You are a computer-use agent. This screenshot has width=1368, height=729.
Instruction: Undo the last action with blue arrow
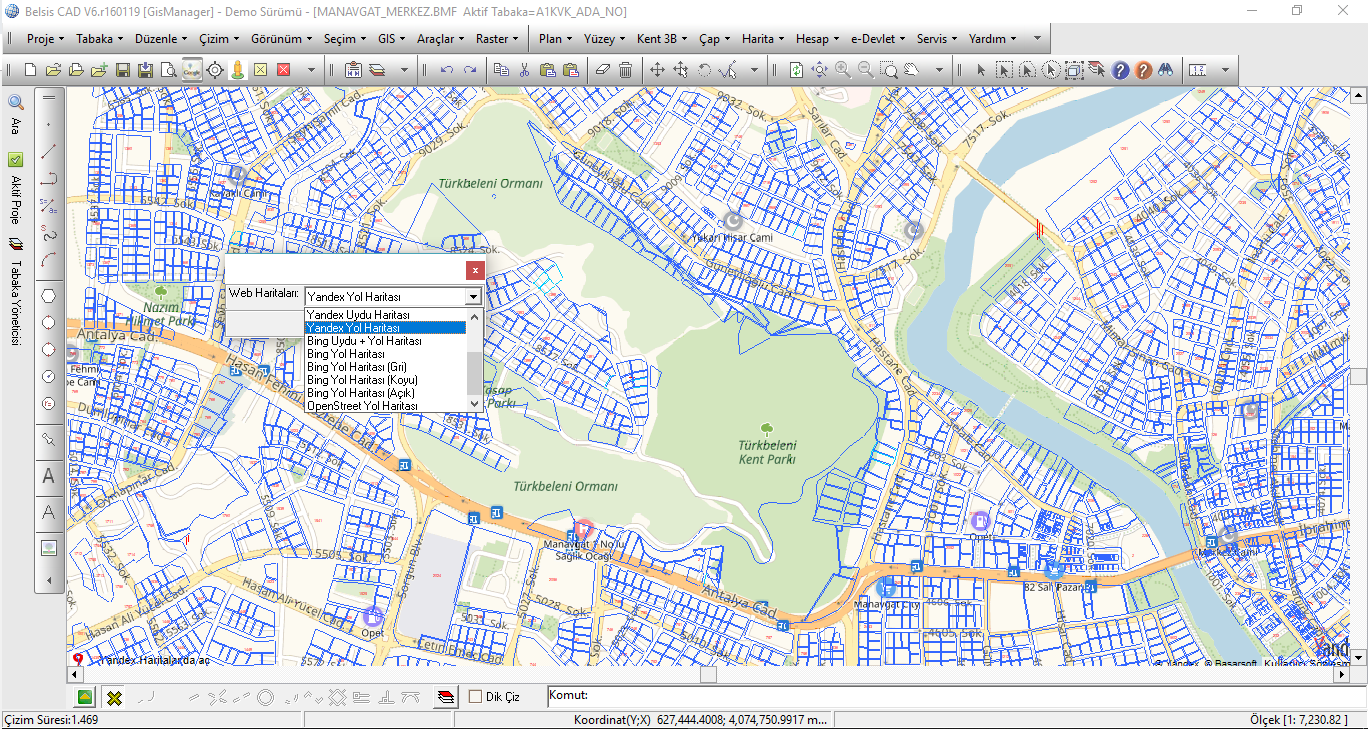pyautogui.click(x=446, y=70)
